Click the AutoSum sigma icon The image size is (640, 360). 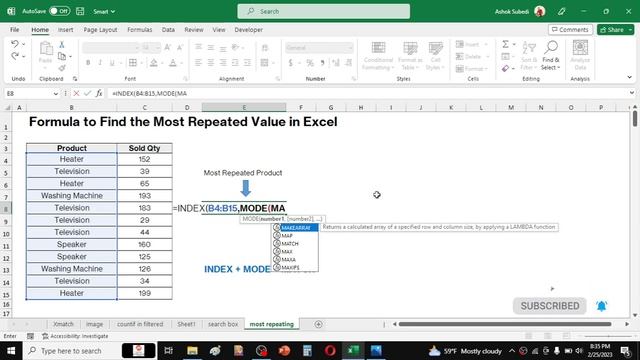(505, 44)
